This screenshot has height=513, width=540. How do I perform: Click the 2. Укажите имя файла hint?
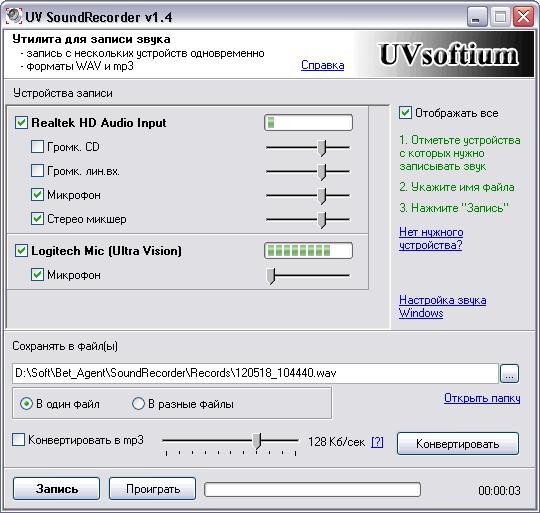coord(457,187)
